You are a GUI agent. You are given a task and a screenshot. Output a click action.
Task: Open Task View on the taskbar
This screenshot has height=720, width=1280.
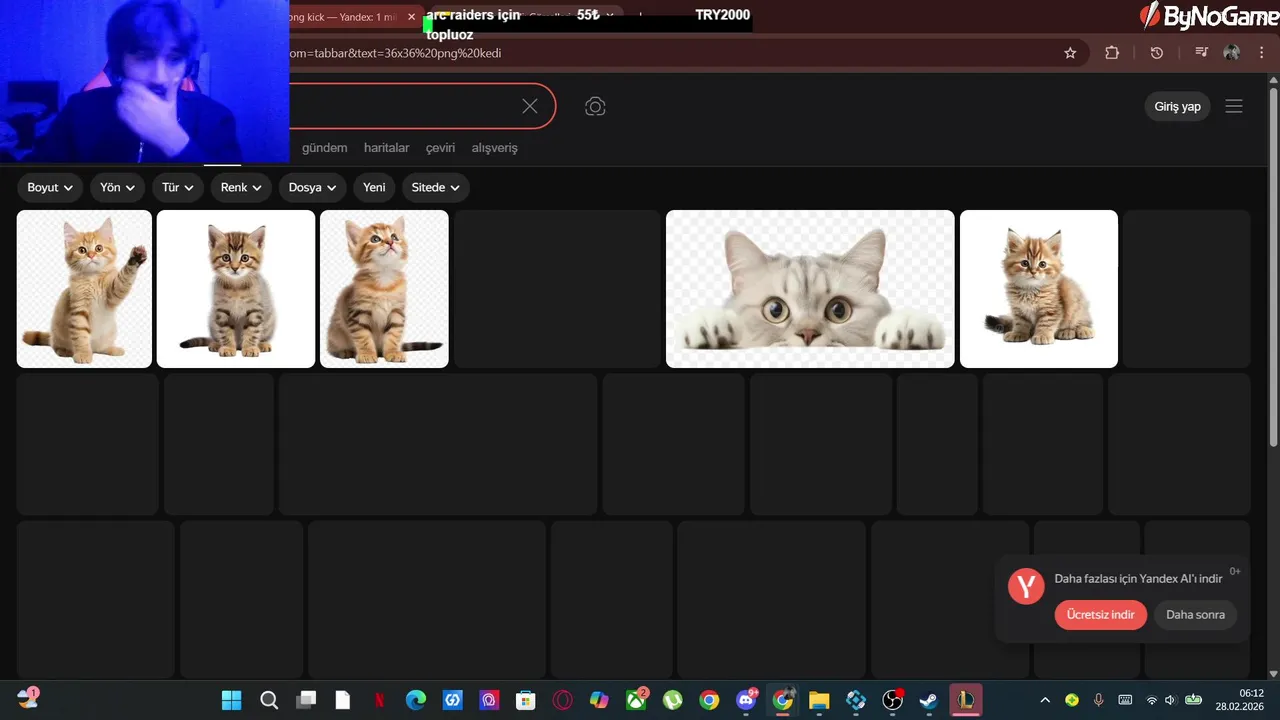[306, 700]
